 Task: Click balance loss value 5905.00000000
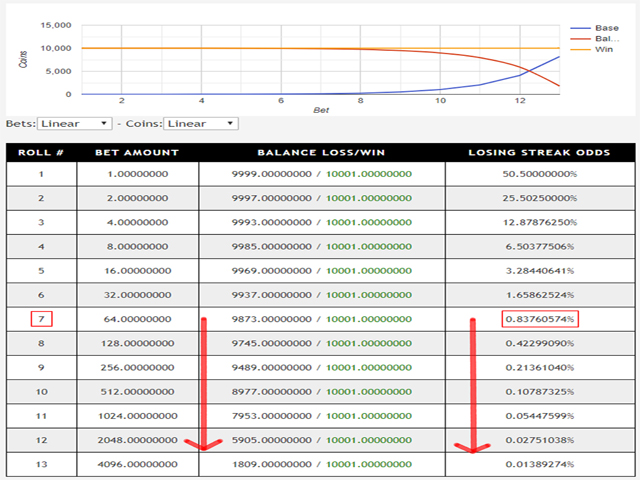coord(271,440)
